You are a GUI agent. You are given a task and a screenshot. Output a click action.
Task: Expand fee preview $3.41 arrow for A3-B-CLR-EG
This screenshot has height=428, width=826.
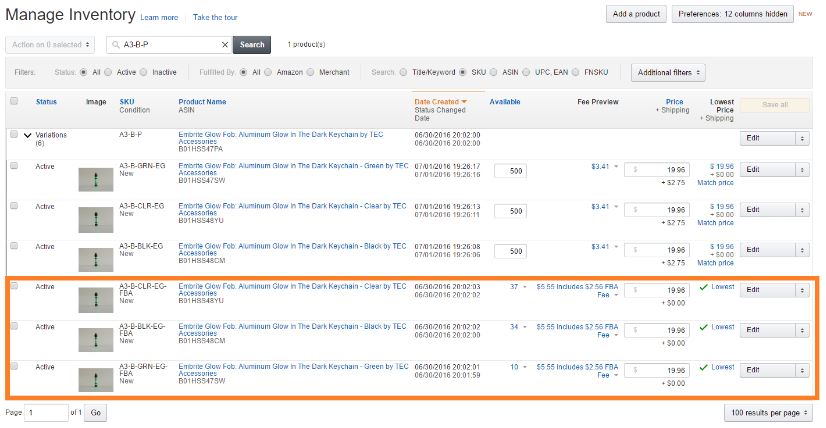click(616, 207)
